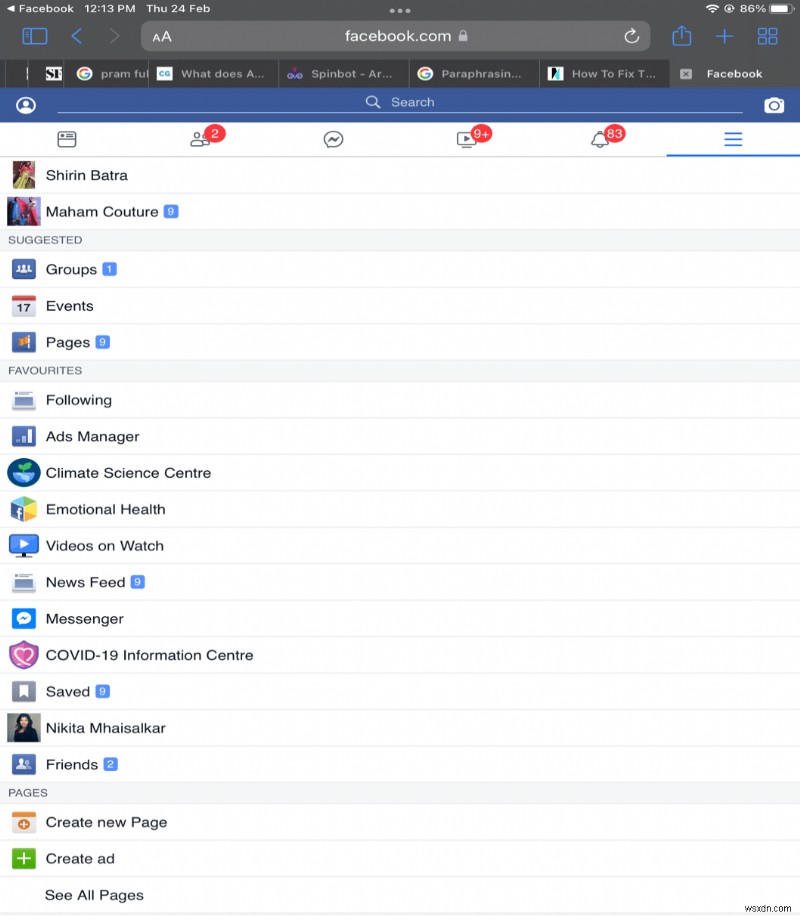Open Ads Manager from favourites
The image size is (800, 916).
(x=94, y=436)
